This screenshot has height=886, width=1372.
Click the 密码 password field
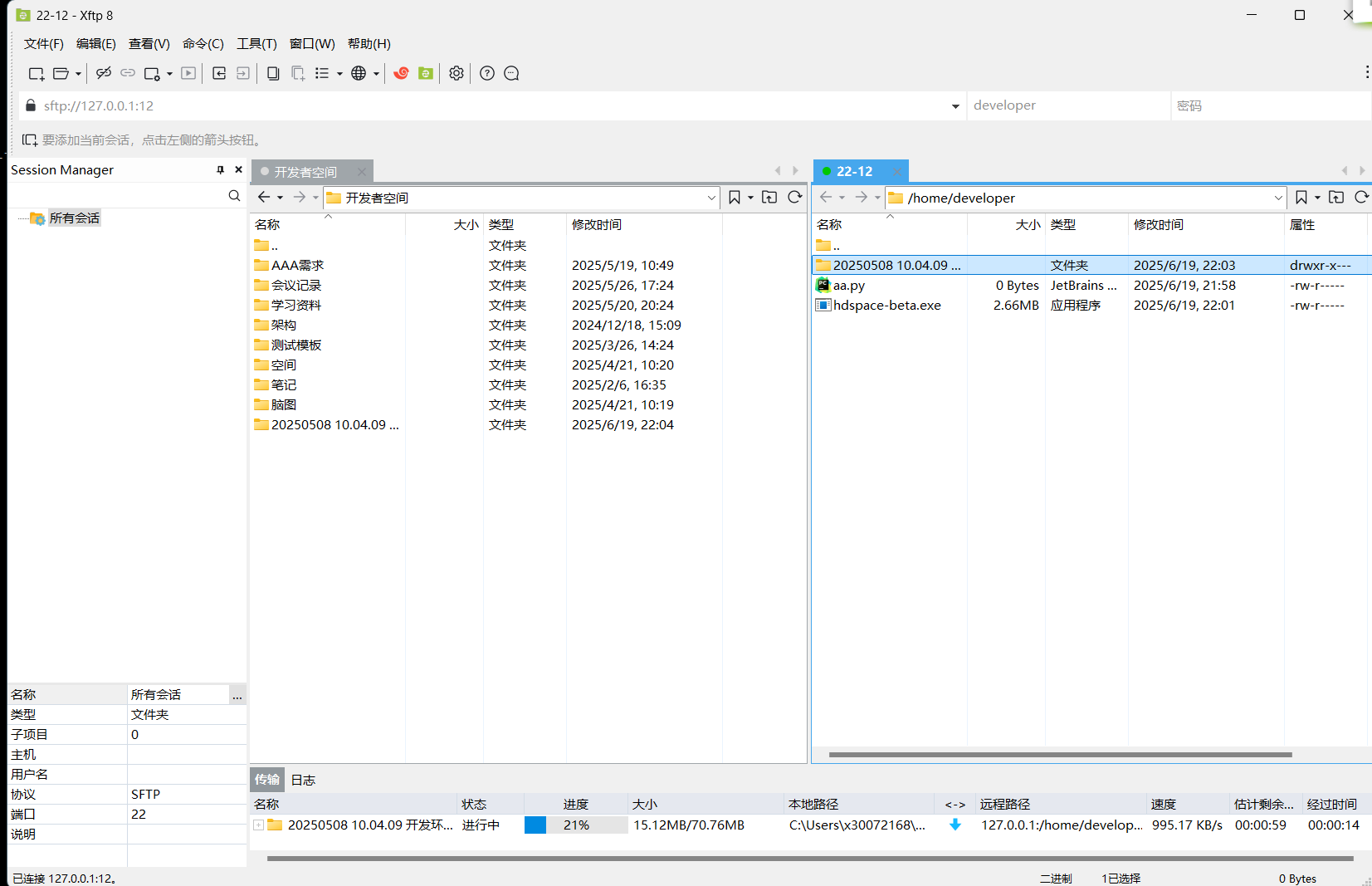click(1271, 105)
